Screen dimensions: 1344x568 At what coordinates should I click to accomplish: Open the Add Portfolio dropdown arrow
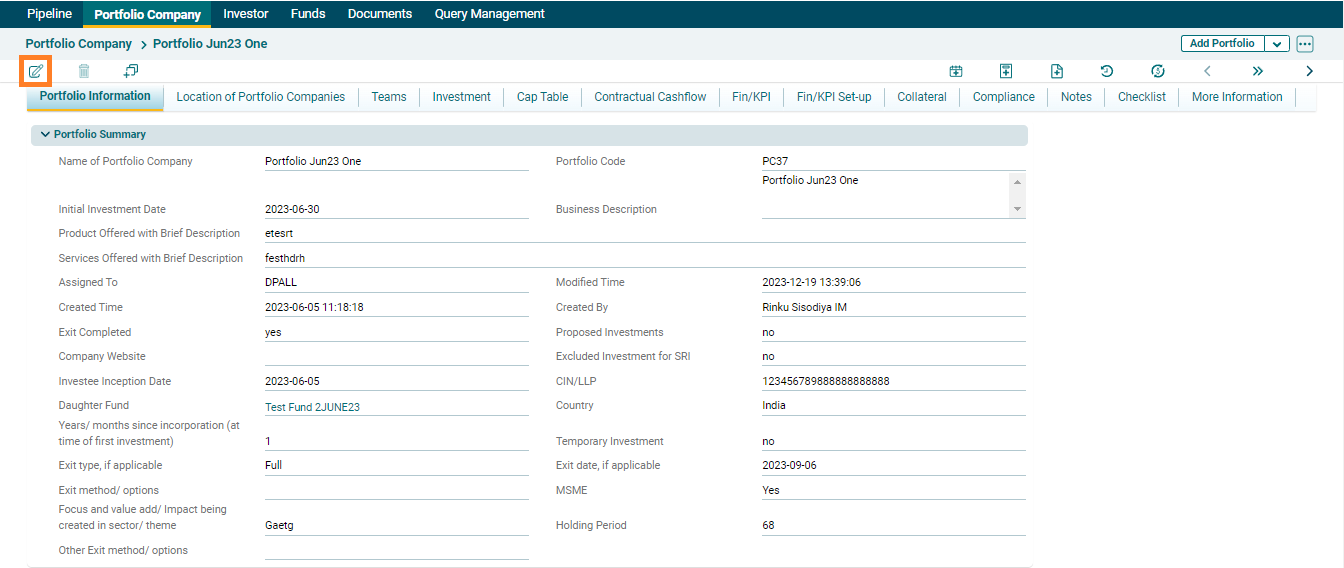(1277, 44)
